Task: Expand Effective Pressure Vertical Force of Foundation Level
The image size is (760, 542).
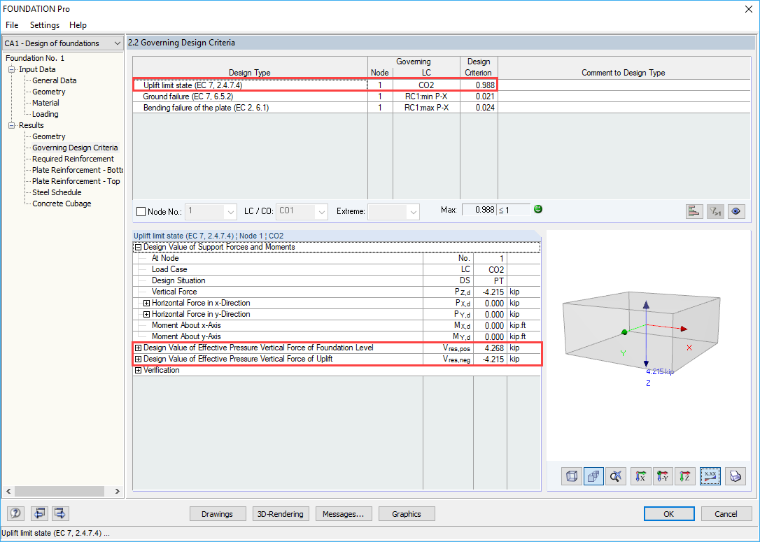Action: (x=138, y=348)
